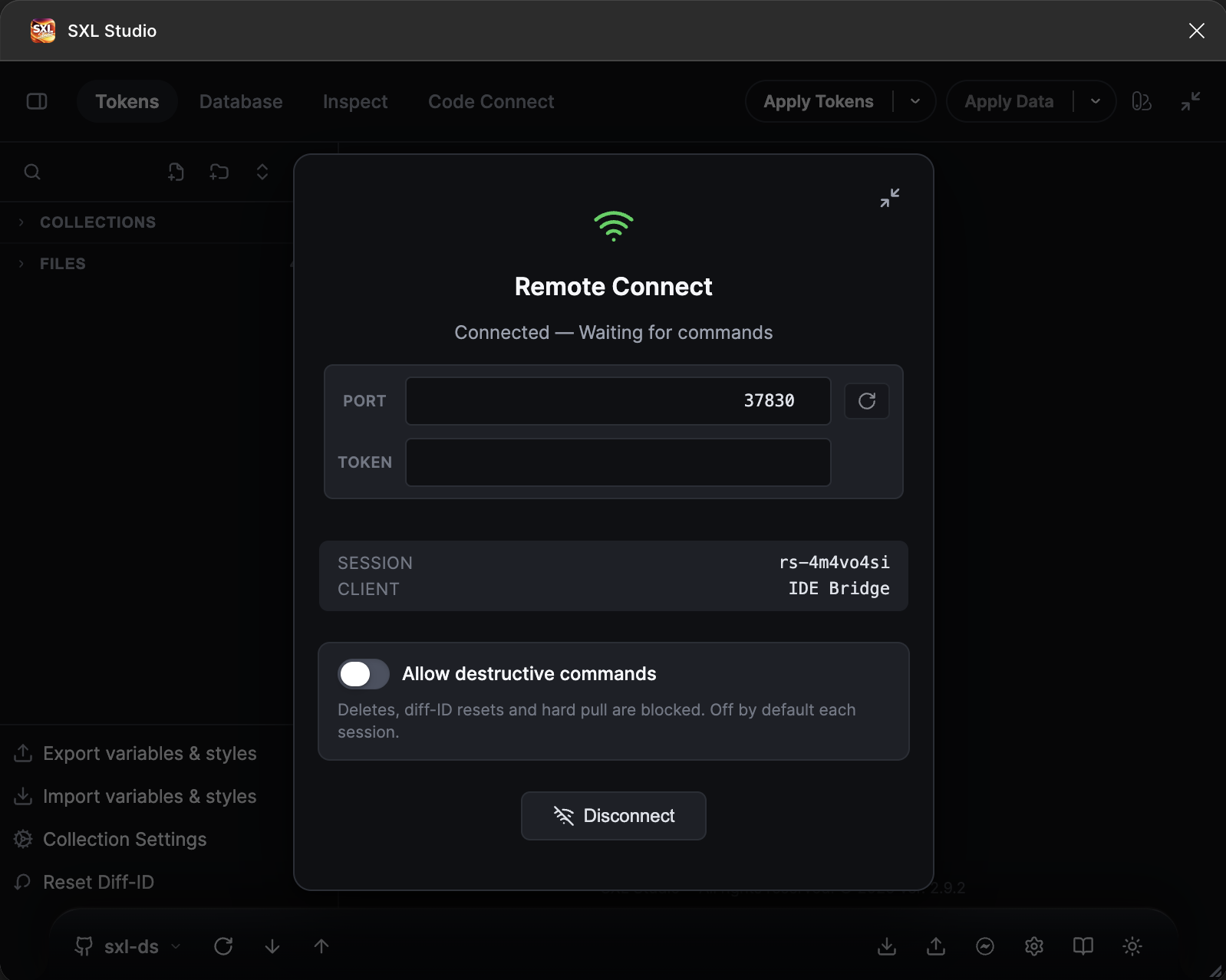Click the TOKEN input field
The image size is (1226, 980).
click(x=618, y=462)
